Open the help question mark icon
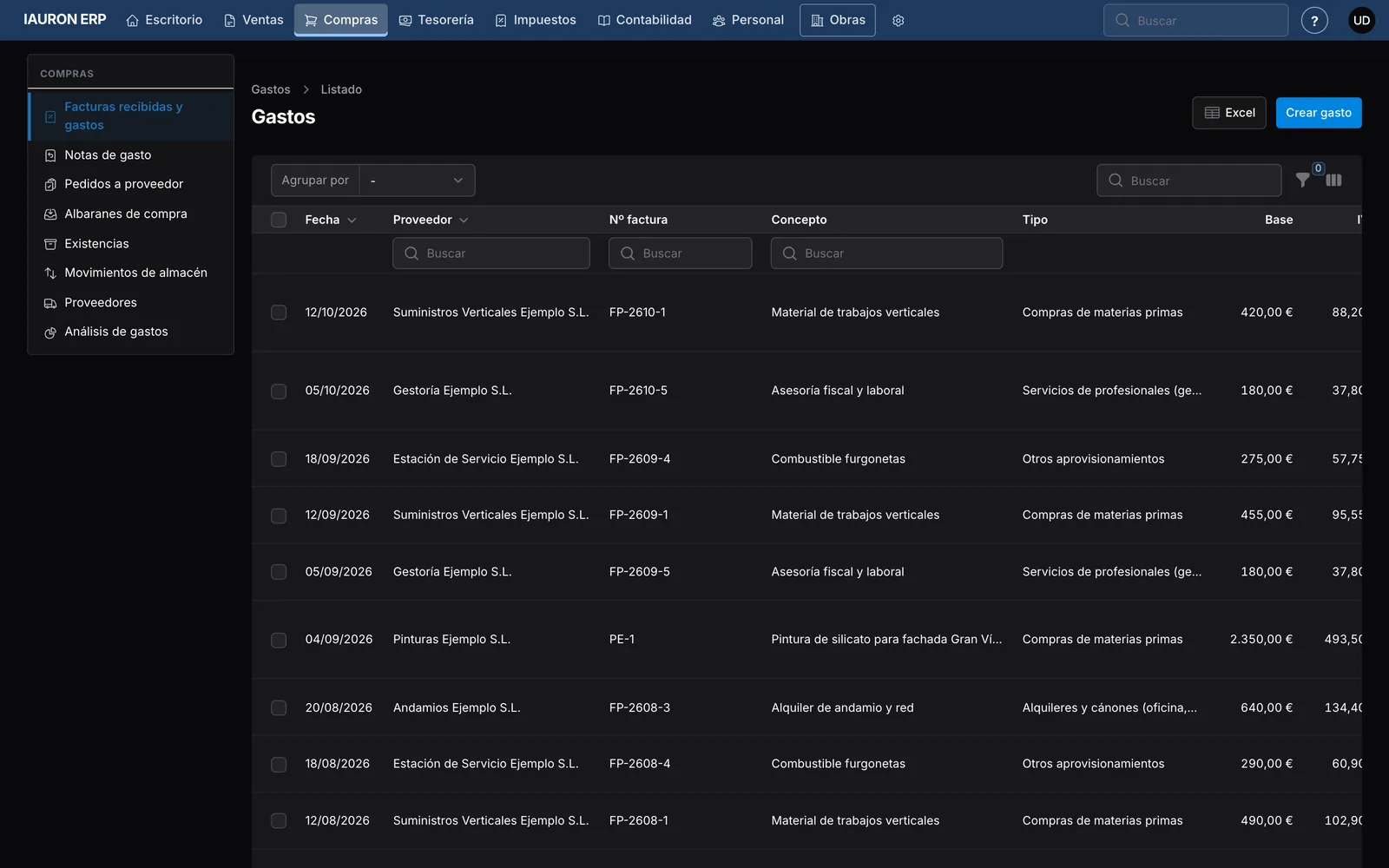 [x=1314, y=21]
